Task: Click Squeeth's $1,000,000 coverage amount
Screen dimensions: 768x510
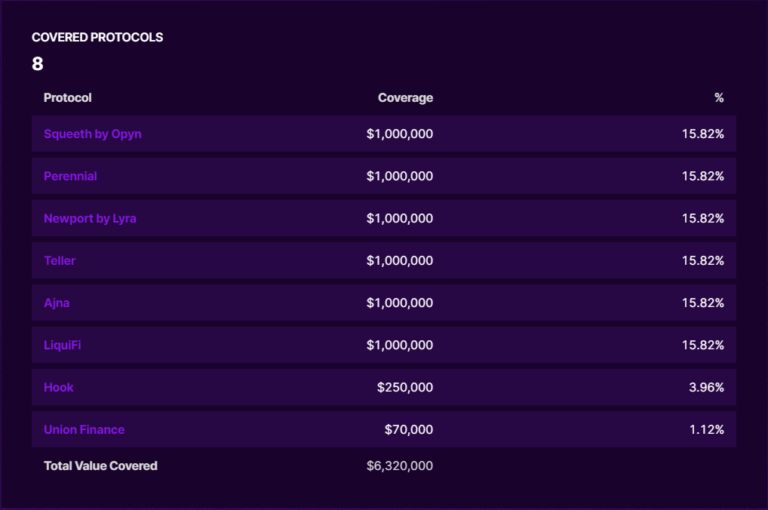Action: click(399, 134)
